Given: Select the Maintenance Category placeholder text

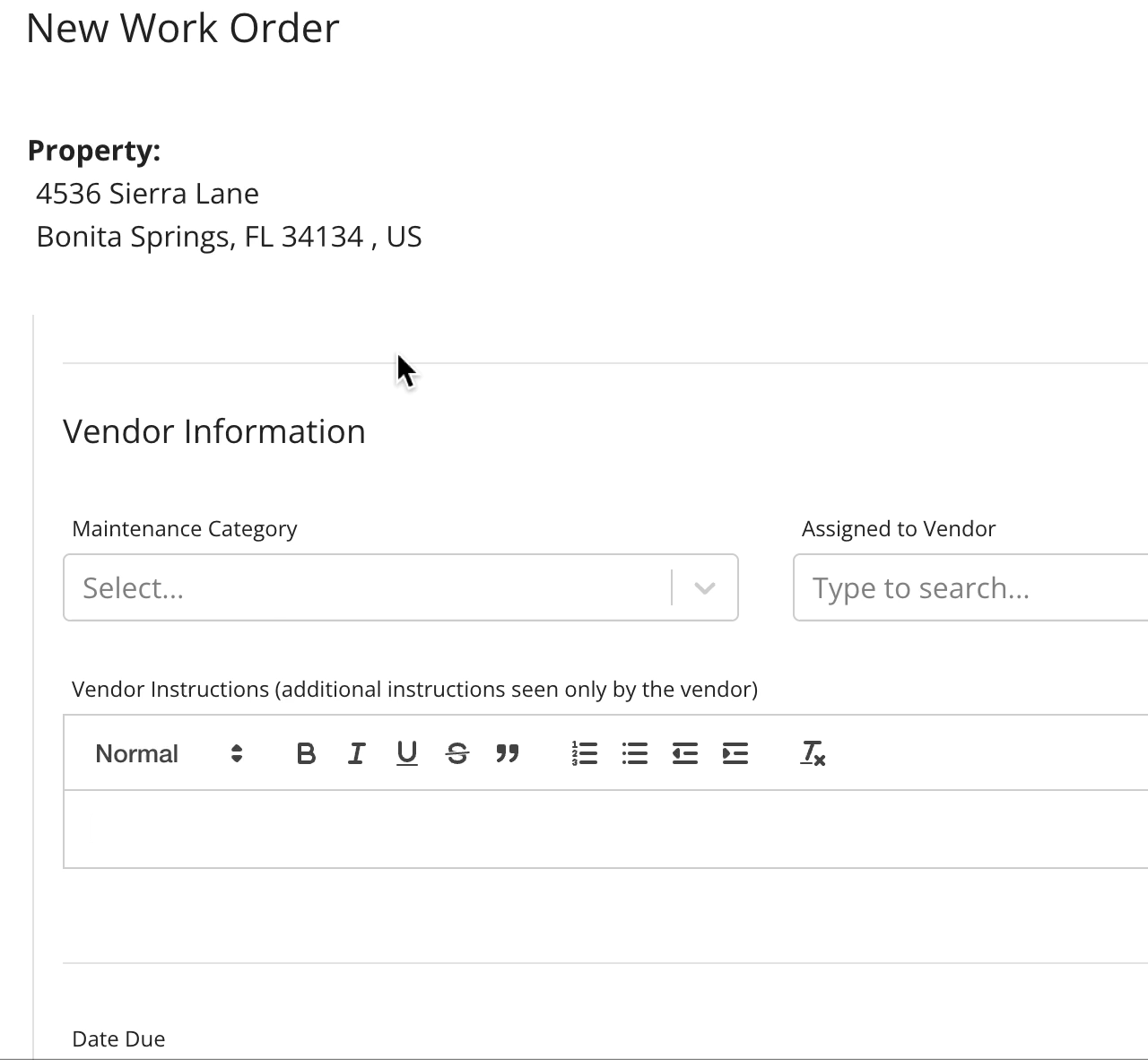Looking at the screenshot, I should pos(133,587).
